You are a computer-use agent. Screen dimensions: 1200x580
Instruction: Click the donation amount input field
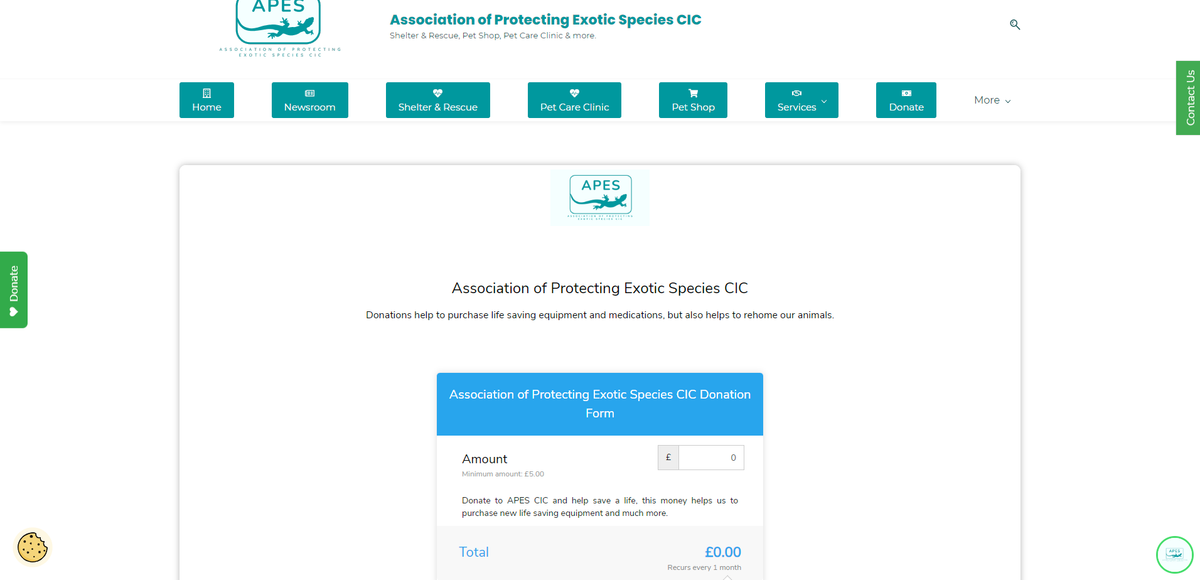711,457
